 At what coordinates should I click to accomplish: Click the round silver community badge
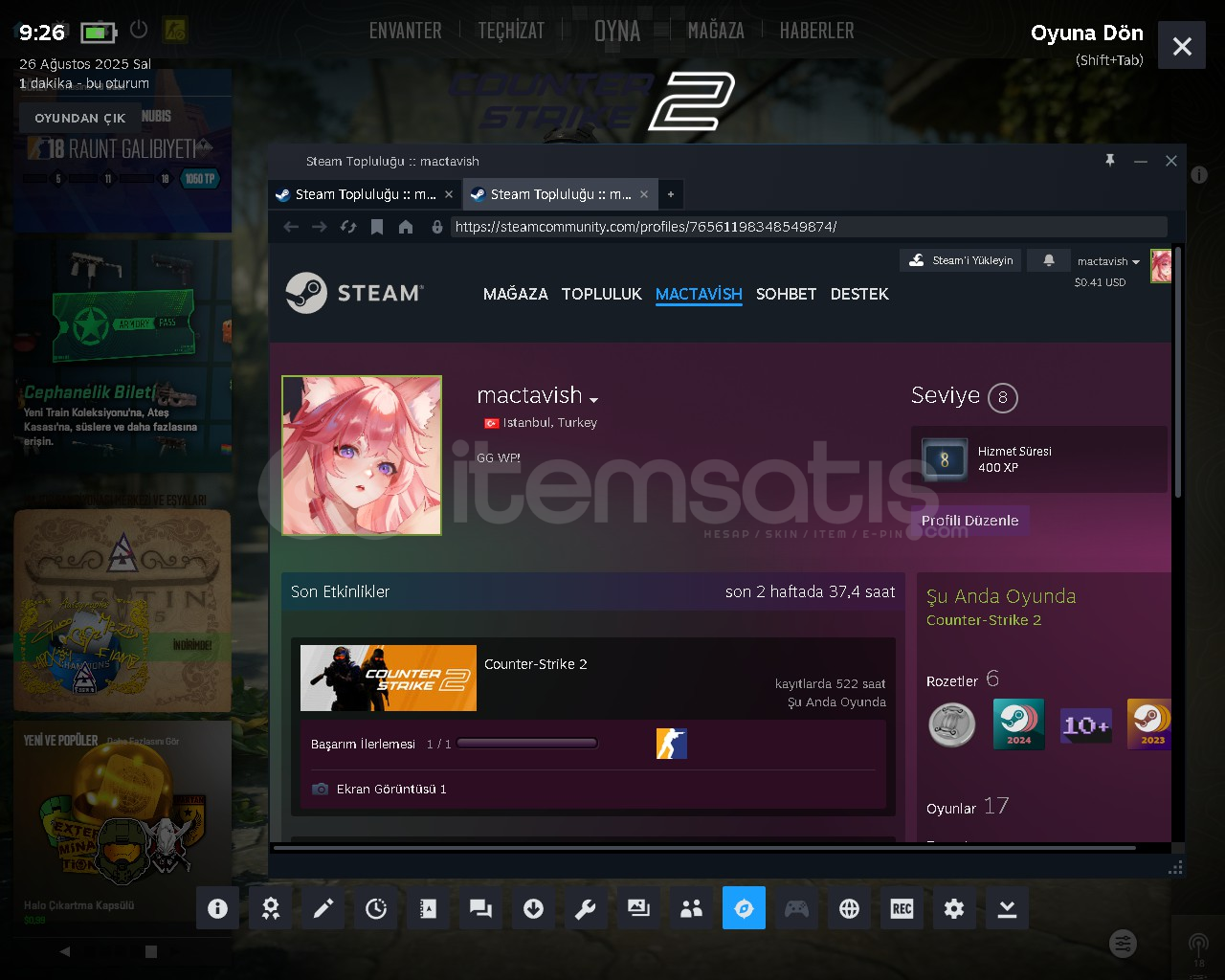click(951, 724)
